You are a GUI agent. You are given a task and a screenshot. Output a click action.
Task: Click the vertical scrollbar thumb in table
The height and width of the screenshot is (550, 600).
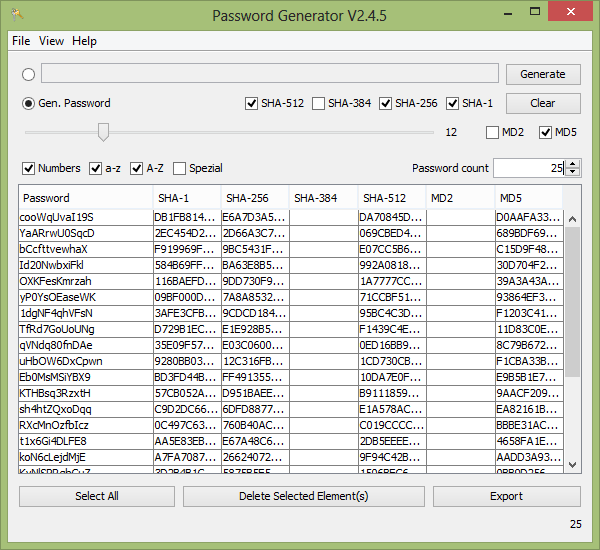[572, 302]
